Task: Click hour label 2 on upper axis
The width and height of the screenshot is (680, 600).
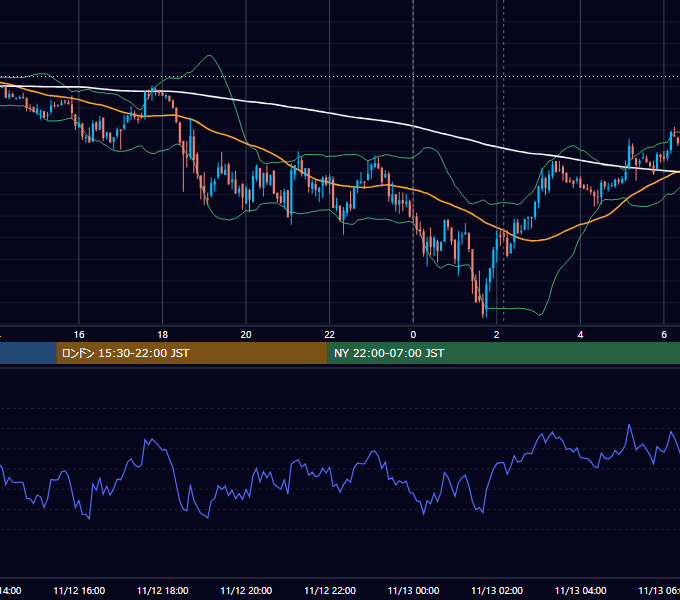Action: point(497,335)
